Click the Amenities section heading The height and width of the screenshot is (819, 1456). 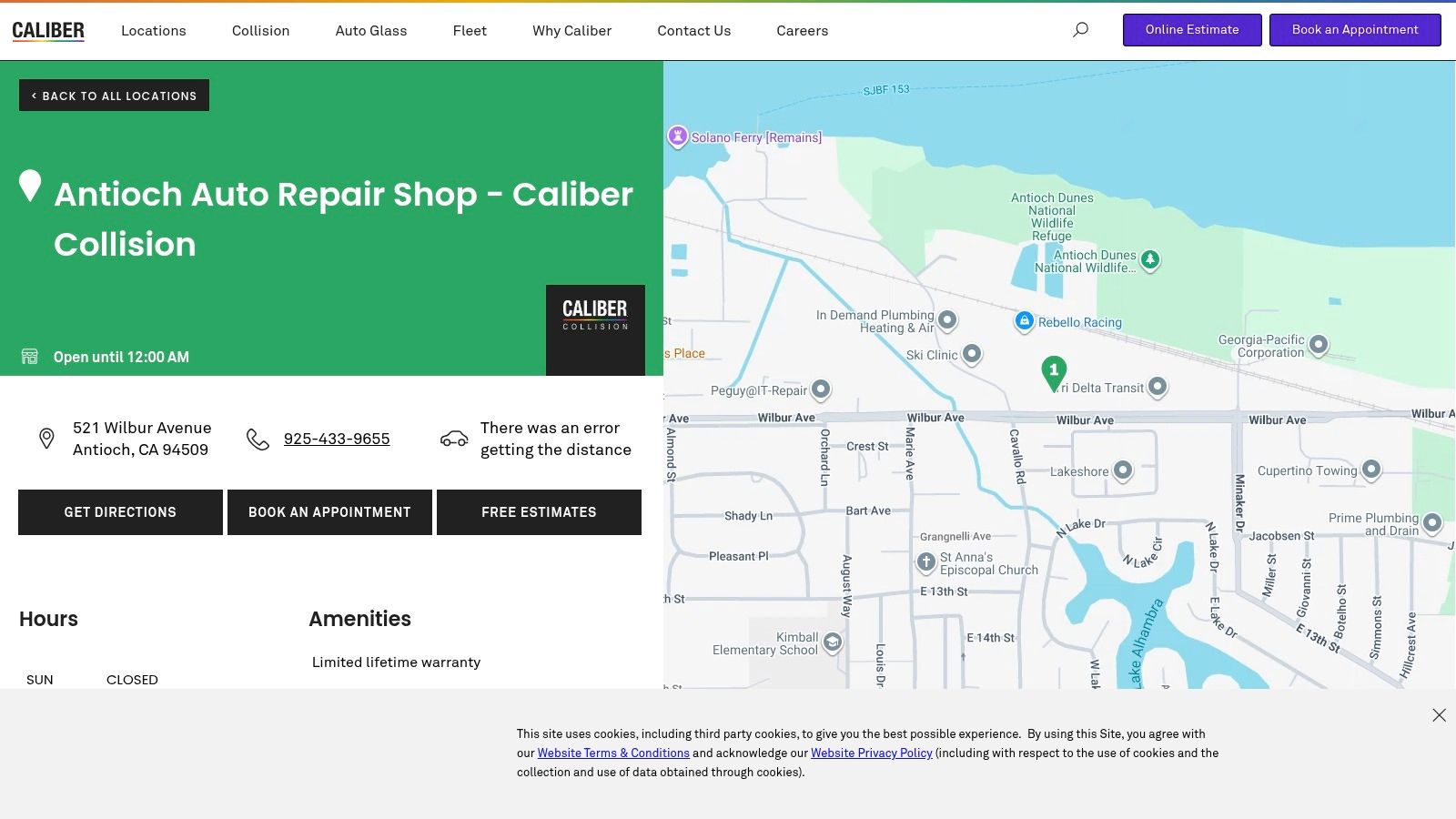tap(359, 619)
